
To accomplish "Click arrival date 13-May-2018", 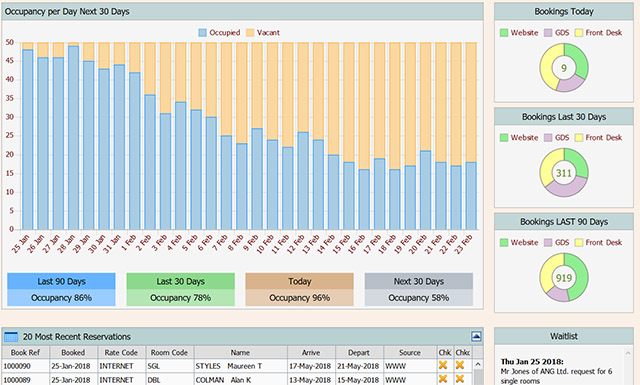I will tap(310, 380).
